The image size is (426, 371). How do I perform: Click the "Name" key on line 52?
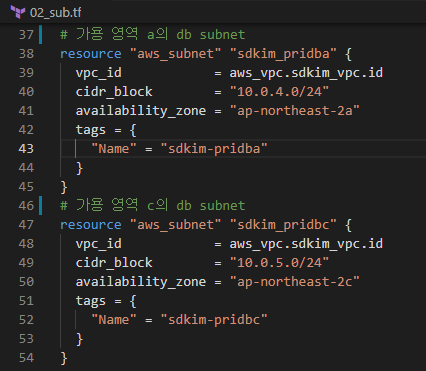click(114, 320)
